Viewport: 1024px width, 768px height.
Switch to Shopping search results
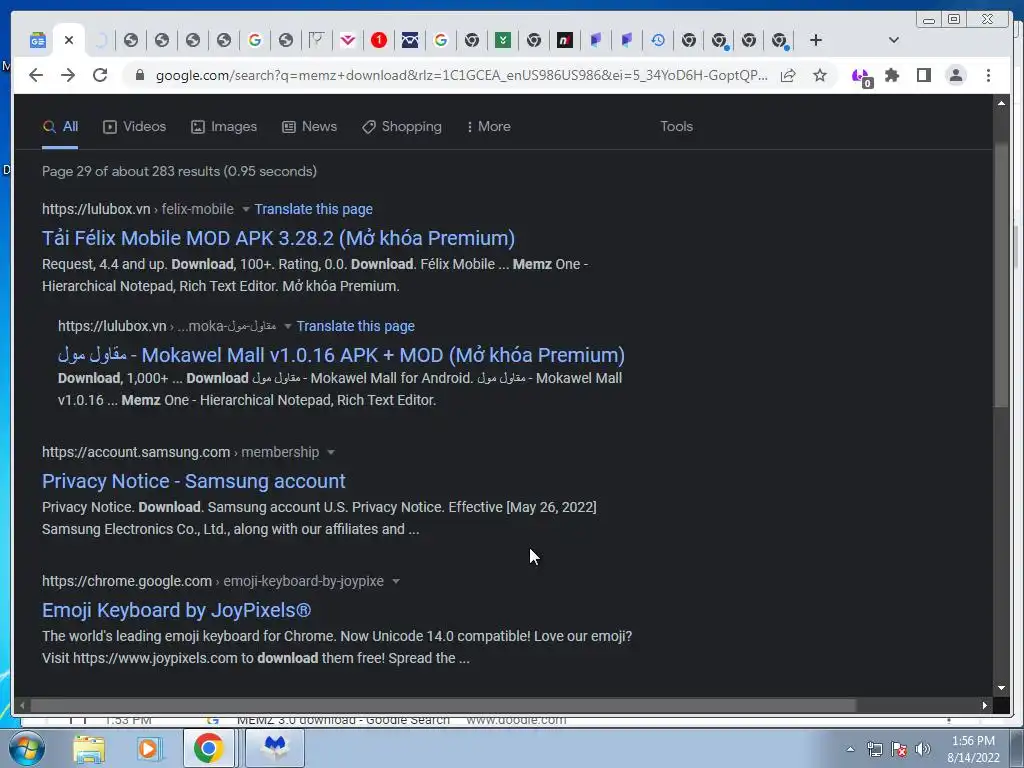click(x=402, y=127)
